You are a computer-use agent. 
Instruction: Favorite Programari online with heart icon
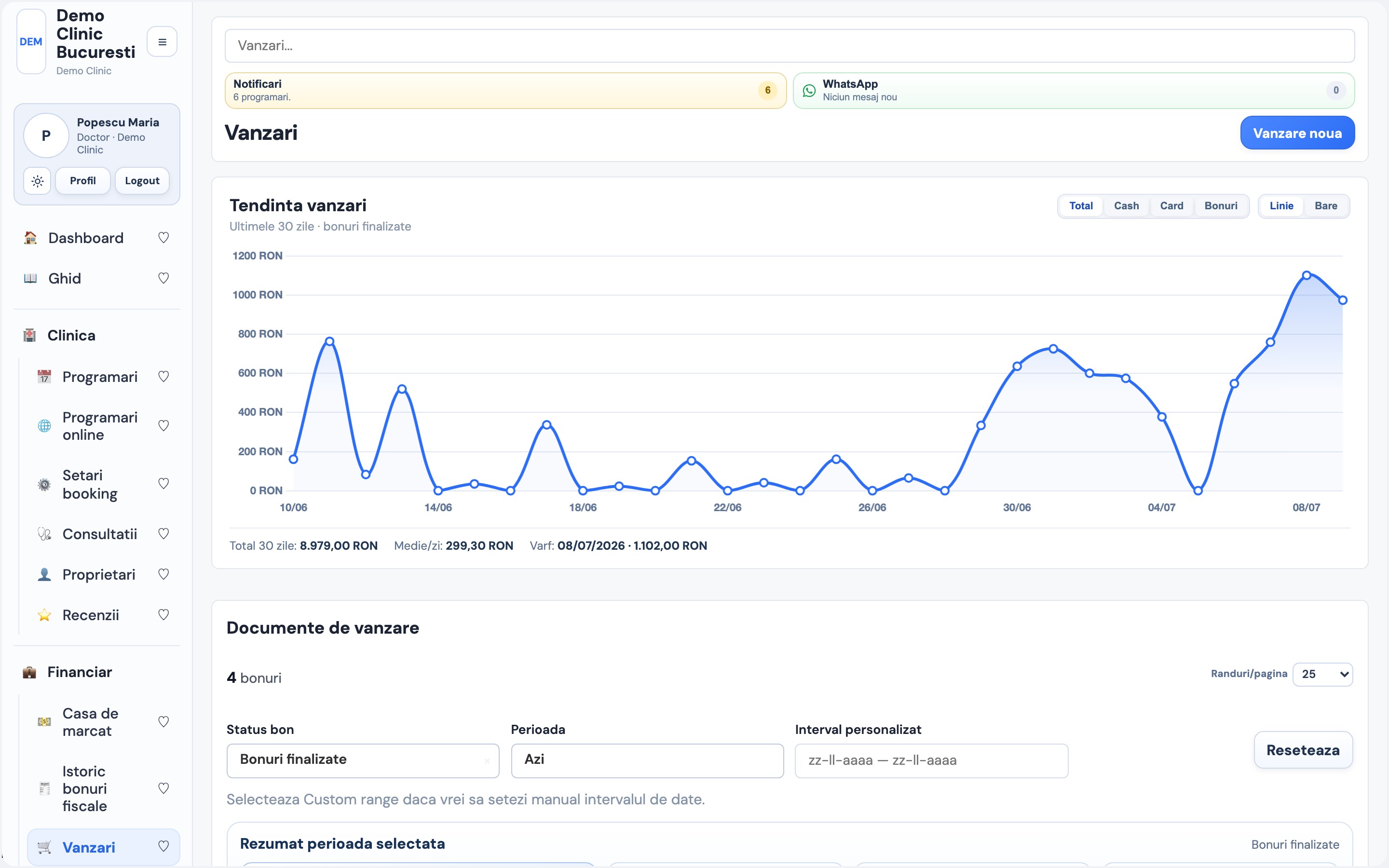163,426
